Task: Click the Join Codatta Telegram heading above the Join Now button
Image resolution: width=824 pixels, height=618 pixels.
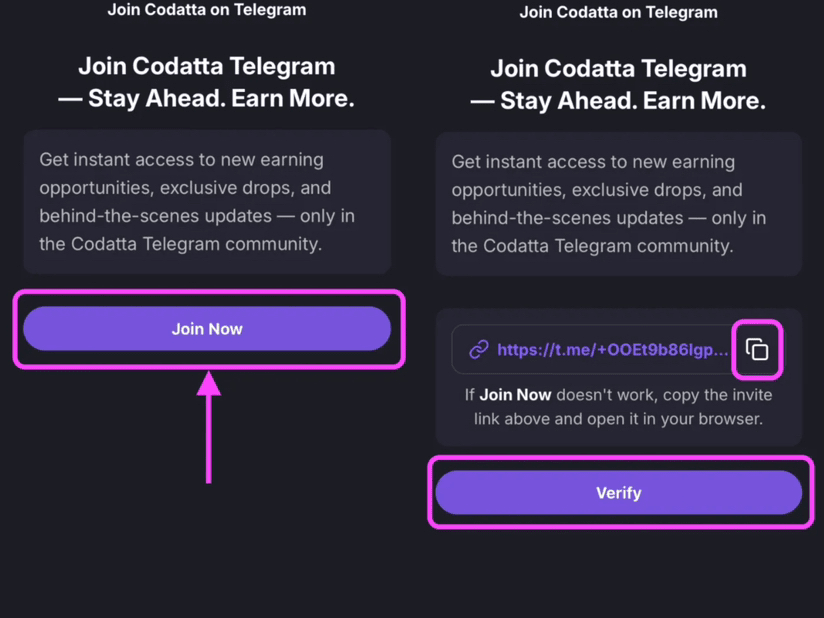Action: 207,66
